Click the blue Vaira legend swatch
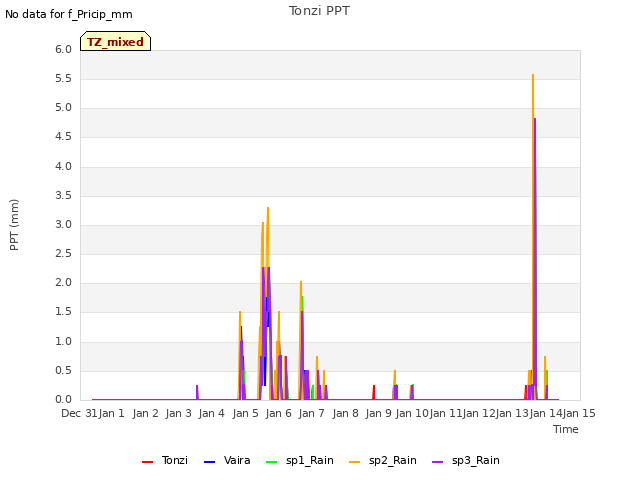 tap(209, 462)
